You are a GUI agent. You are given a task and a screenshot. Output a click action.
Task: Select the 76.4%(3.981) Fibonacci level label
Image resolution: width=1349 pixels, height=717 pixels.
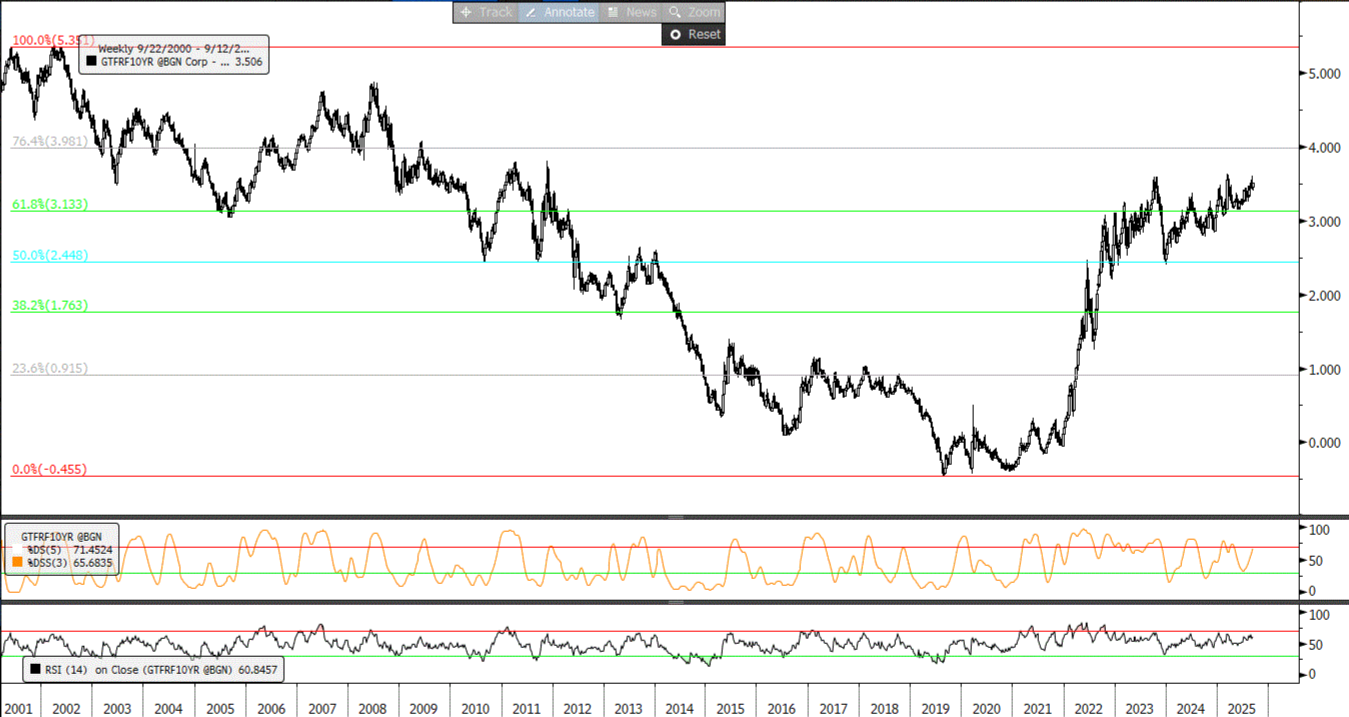tap(49, 142)
